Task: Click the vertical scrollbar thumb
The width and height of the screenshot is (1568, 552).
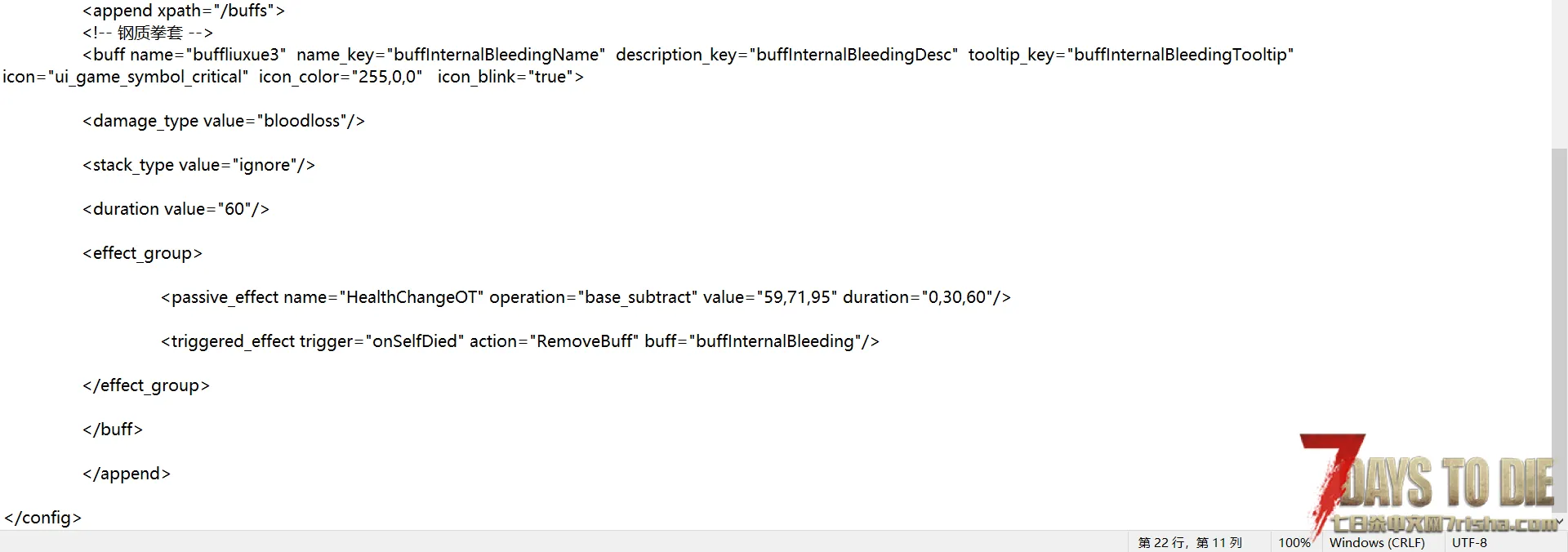Action: [1559, 327]
